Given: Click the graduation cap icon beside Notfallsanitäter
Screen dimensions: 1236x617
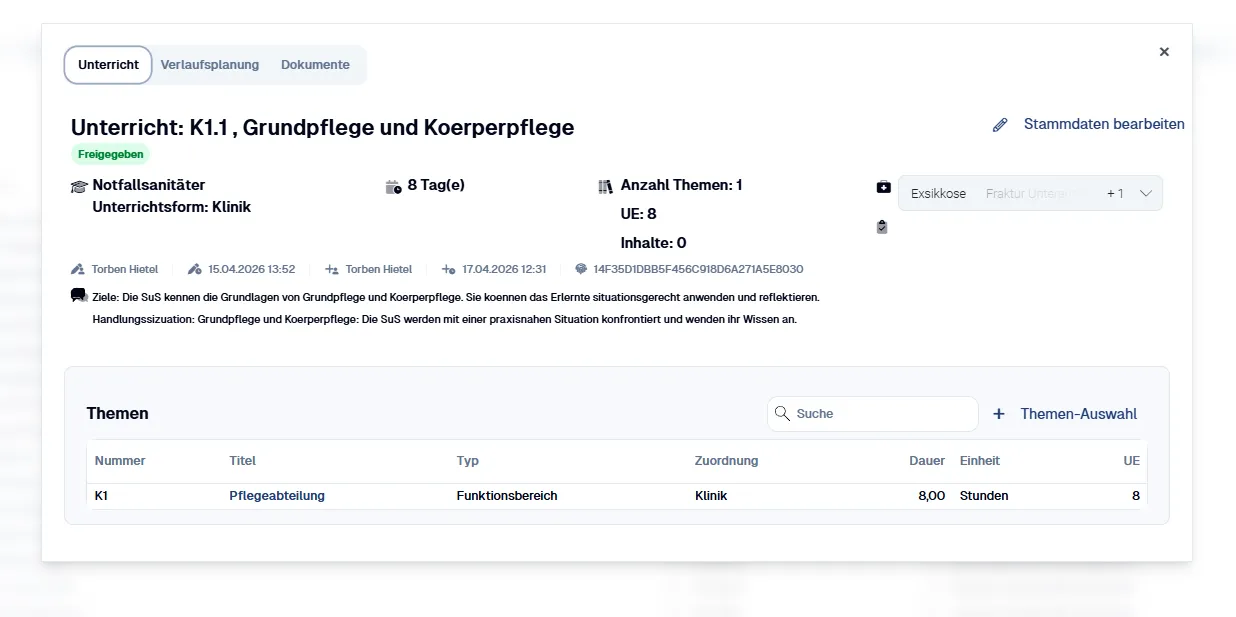Looking at the screenshot, I should pyautogui.click(x=79, y=185).
